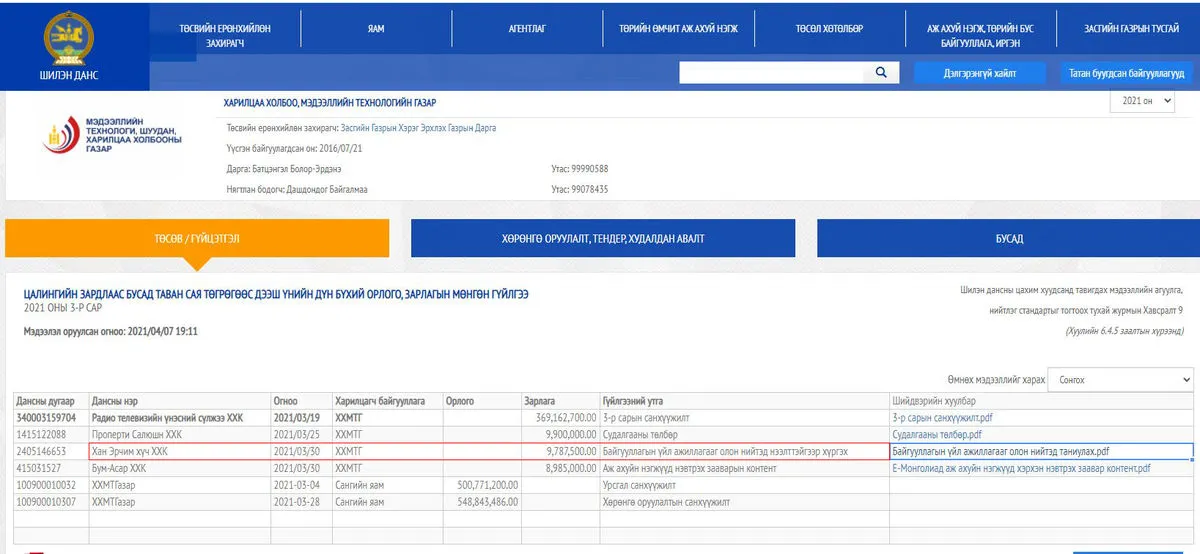Open ТӨСВИЙН ЕРӨНХИЙЛӨН ЗАХИРАГЧ menu

225,35
